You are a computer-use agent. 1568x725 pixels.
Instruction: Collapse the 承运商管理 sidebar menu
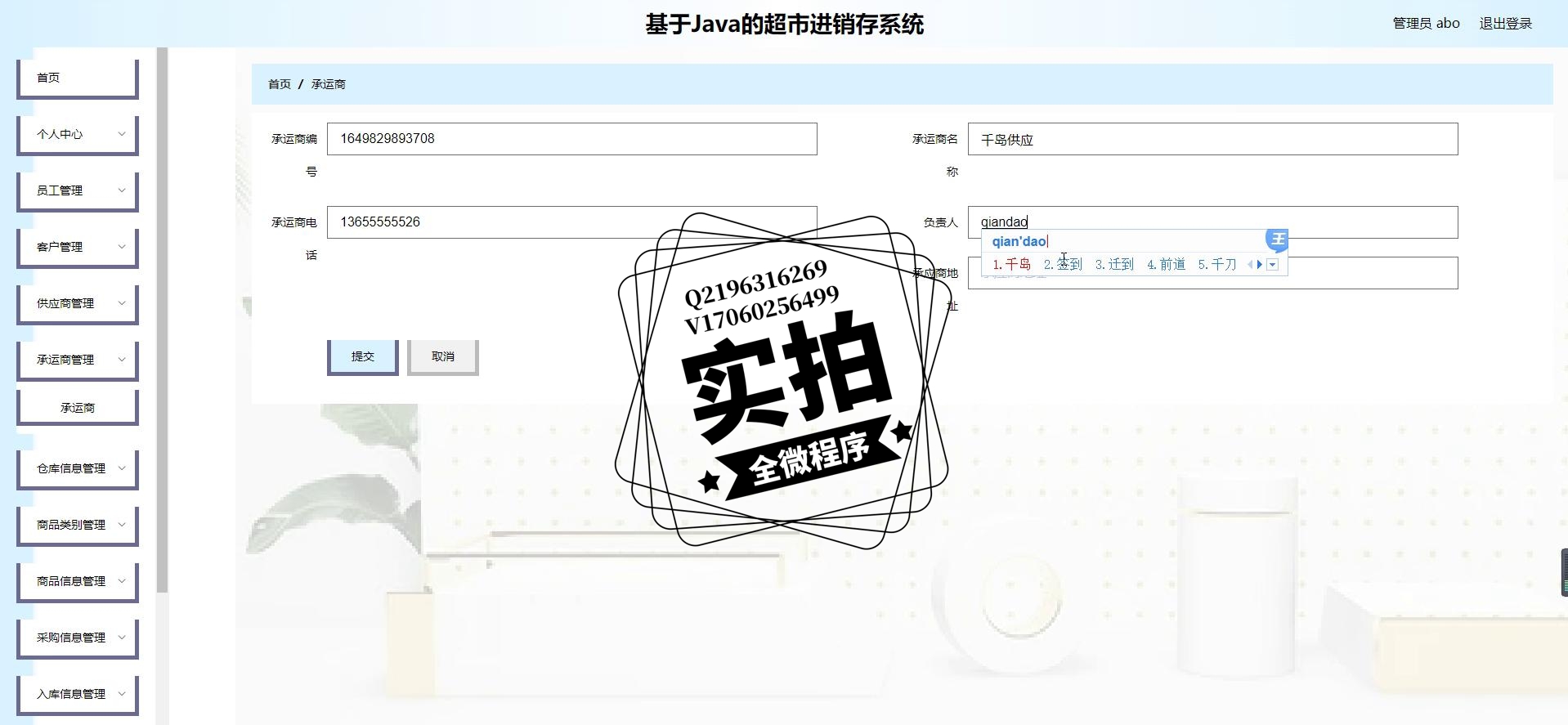(x=78, y=360)
